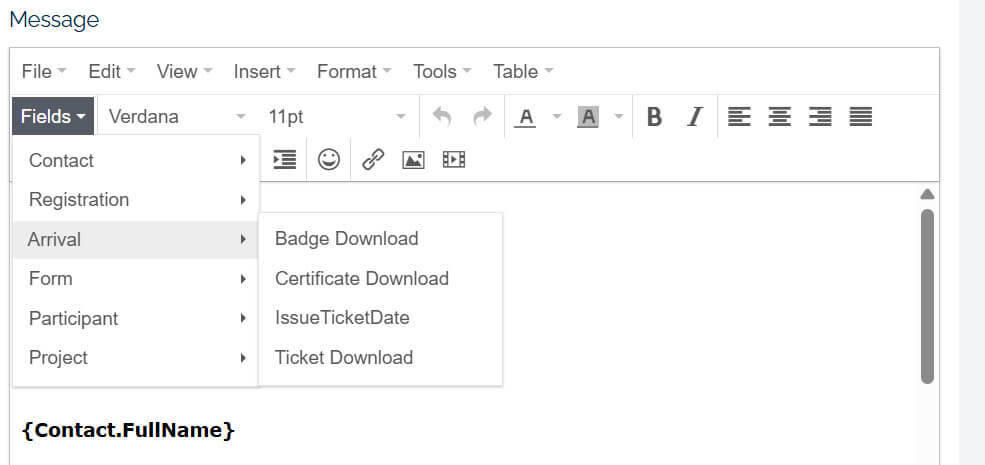The image size is (985, 465).
Task: Click the scrollbar up arrow
Action: pyautogui.click(x=927, y=194)
